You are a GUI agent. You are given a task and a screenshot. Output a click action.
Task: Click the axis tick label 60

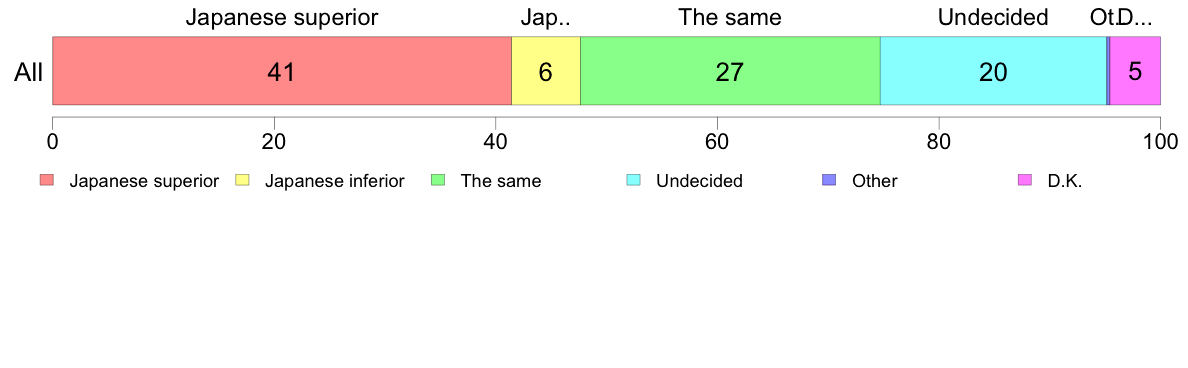[x=717, y=141]
